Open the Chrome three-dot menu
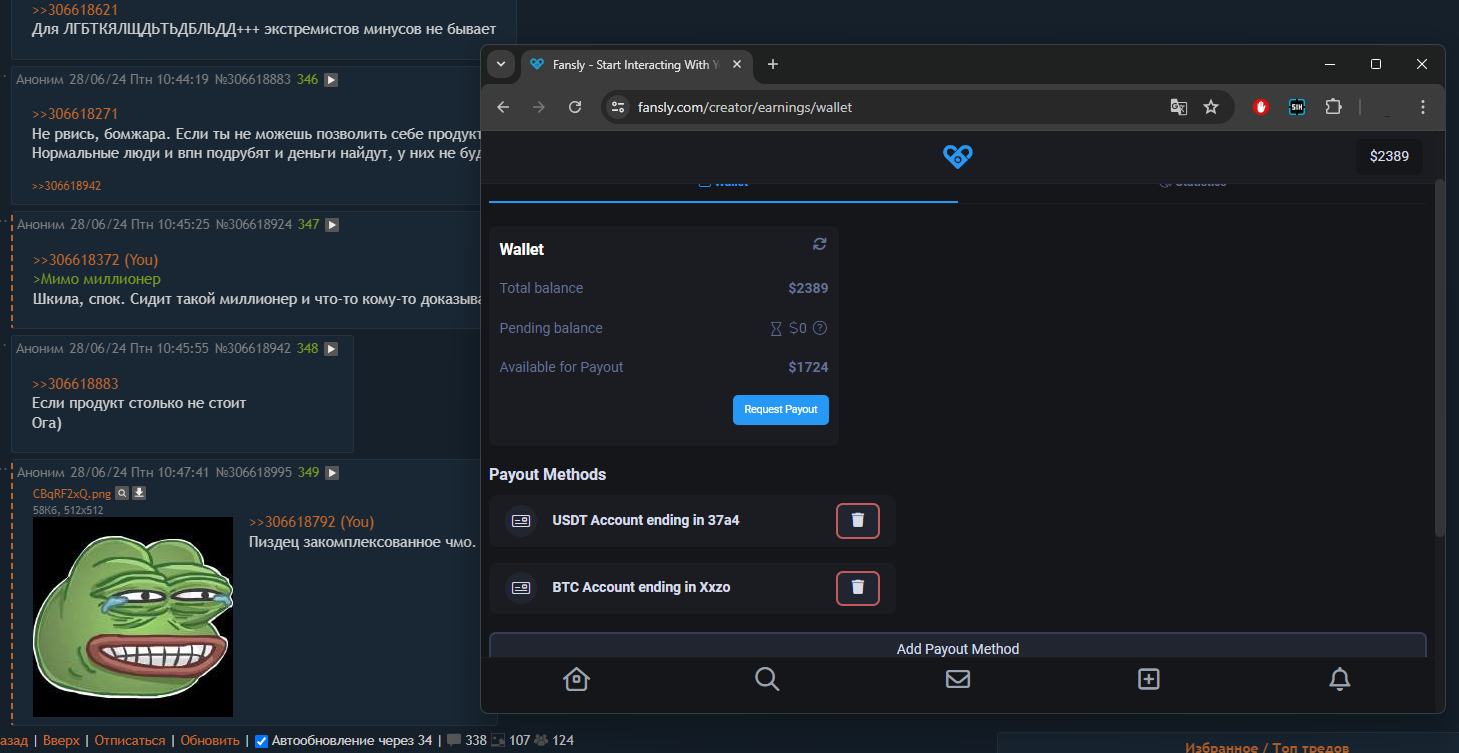The image size is (1459, 753). [1423, 107]
